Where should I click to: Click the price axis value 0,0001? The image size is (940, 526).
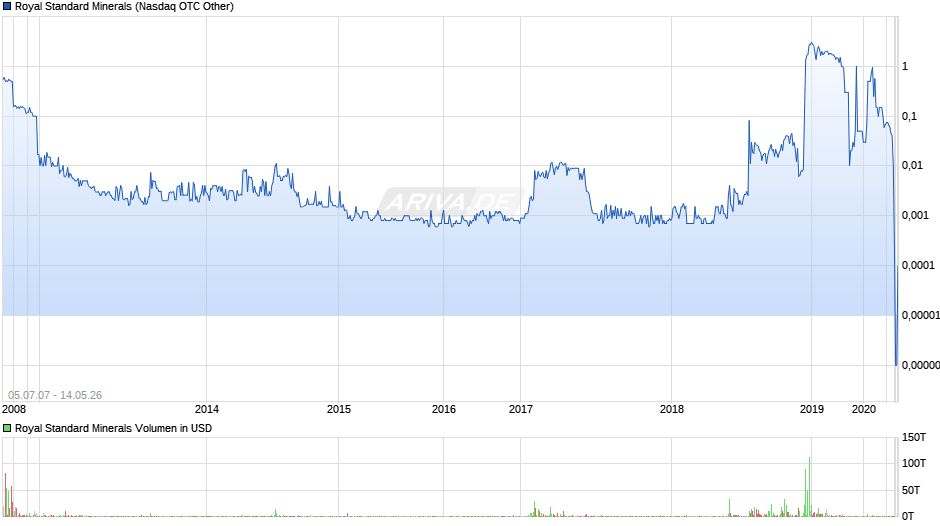(x=918, y=265)
